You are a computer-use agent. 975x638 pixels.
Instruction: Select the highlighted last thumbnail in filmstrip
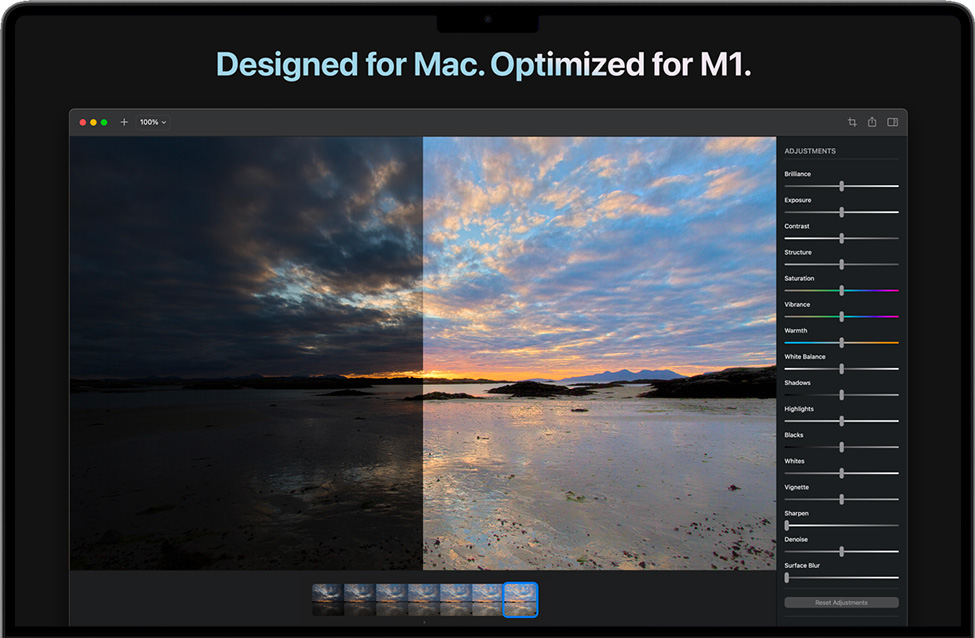[x=520, y=599]
